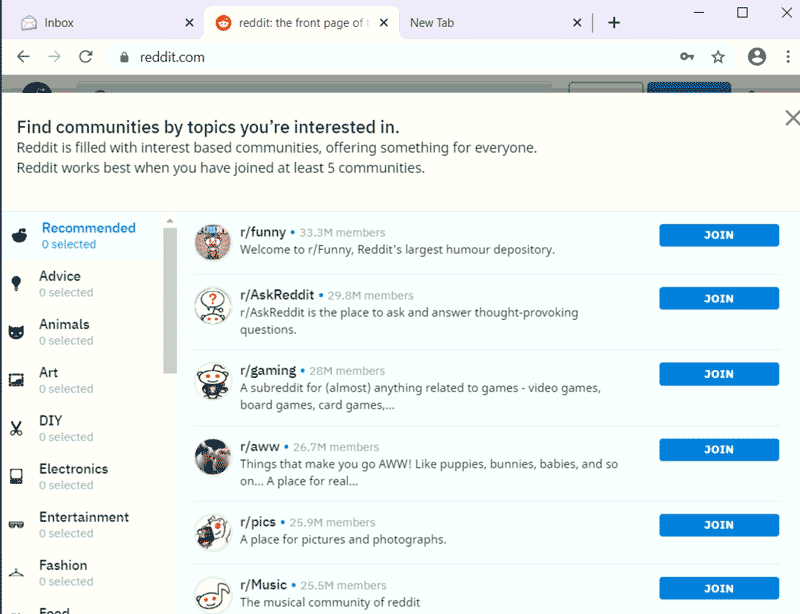This screenshot has width=800, height=614.
Task: Open the saved passwords key icon
Action: click(x=687, y=57)
